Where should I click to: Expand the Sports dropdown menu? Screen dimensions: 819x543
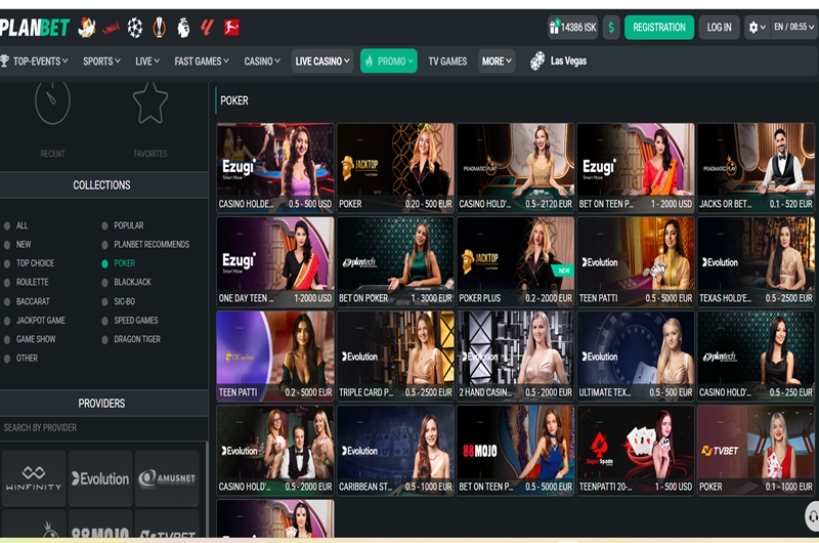[x=102, y=61]
